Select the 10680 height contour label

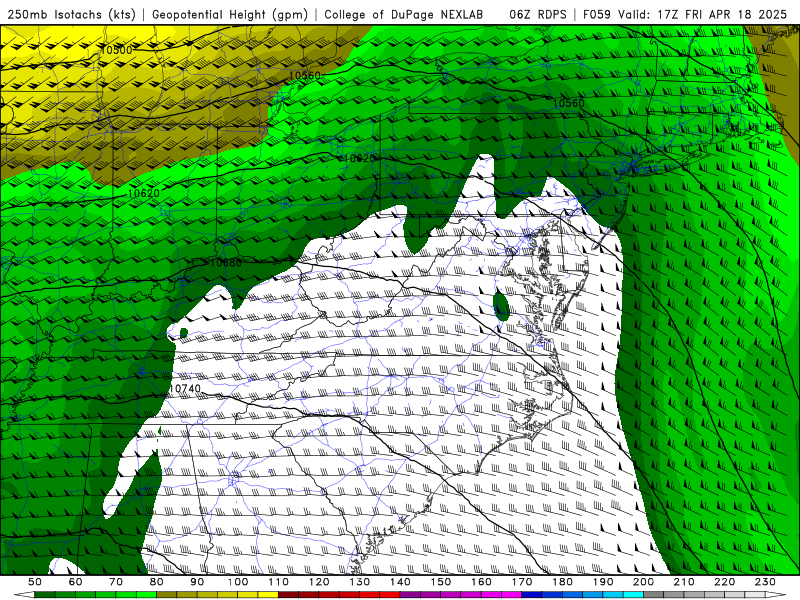226,263
